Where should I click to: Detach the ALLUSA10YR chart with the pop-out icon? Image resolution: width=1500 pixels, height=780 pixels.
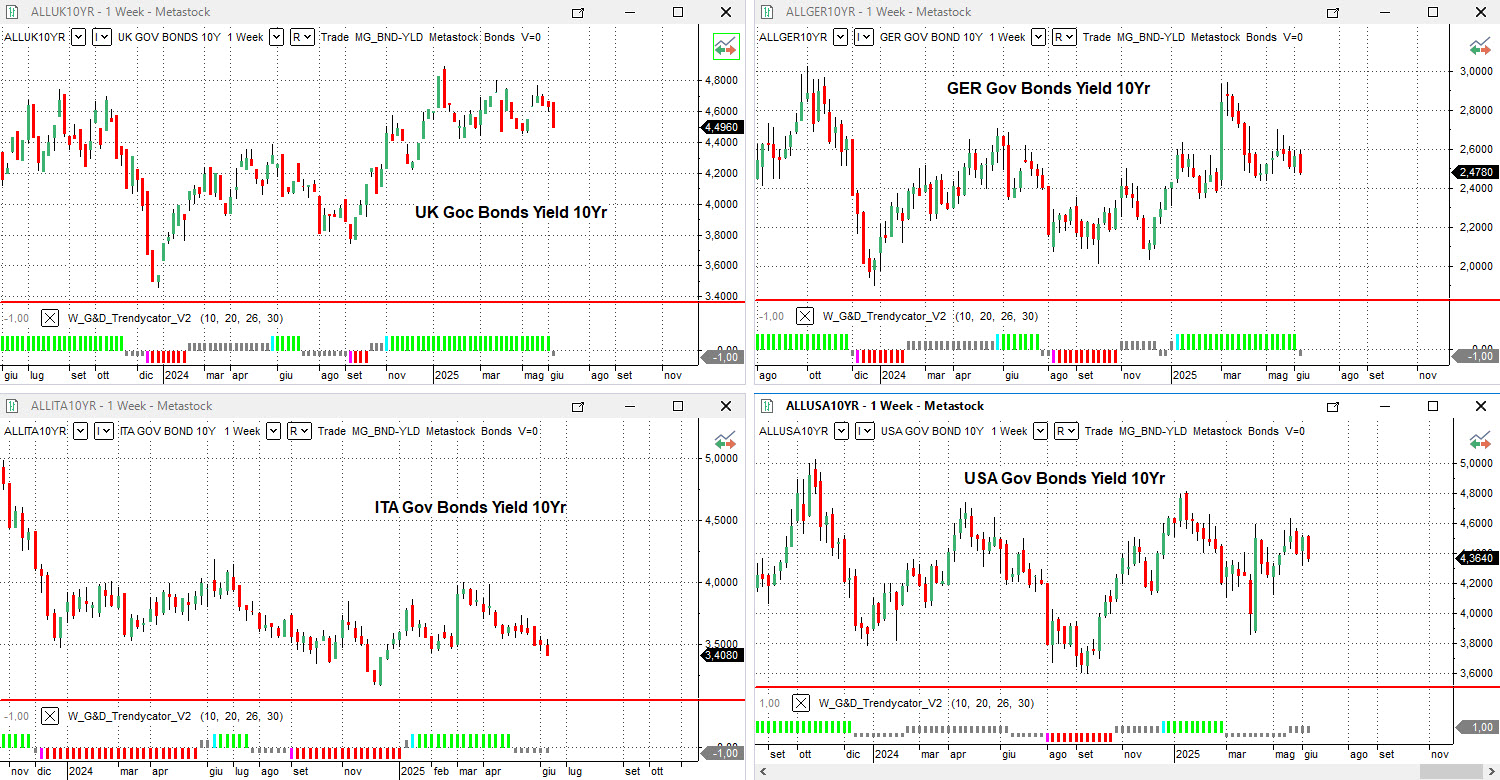click(x=1333, y=407)
